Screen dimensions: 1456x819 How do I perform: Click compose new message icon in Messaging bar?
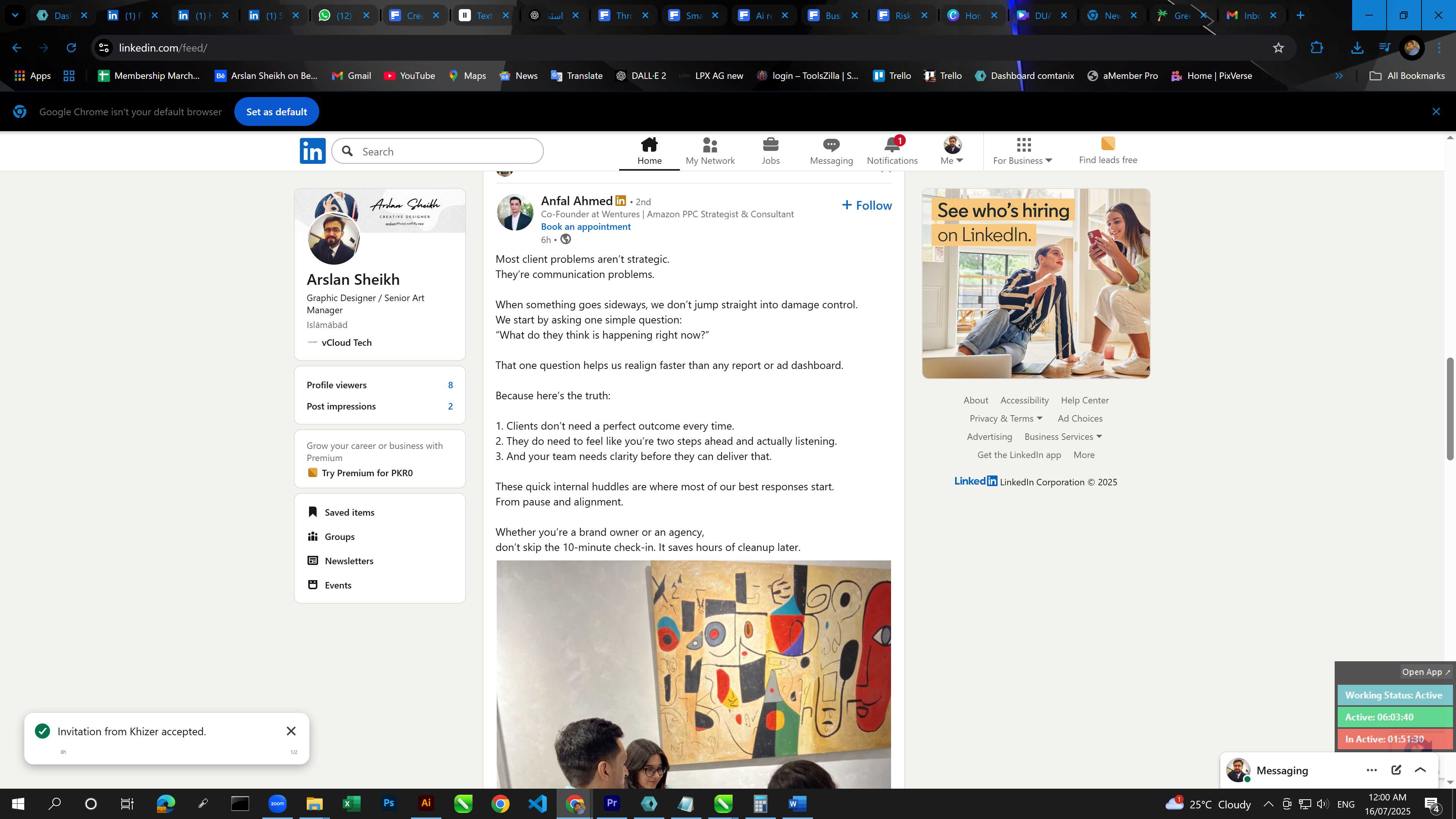pyautogui.click(x=1396, y=770)
